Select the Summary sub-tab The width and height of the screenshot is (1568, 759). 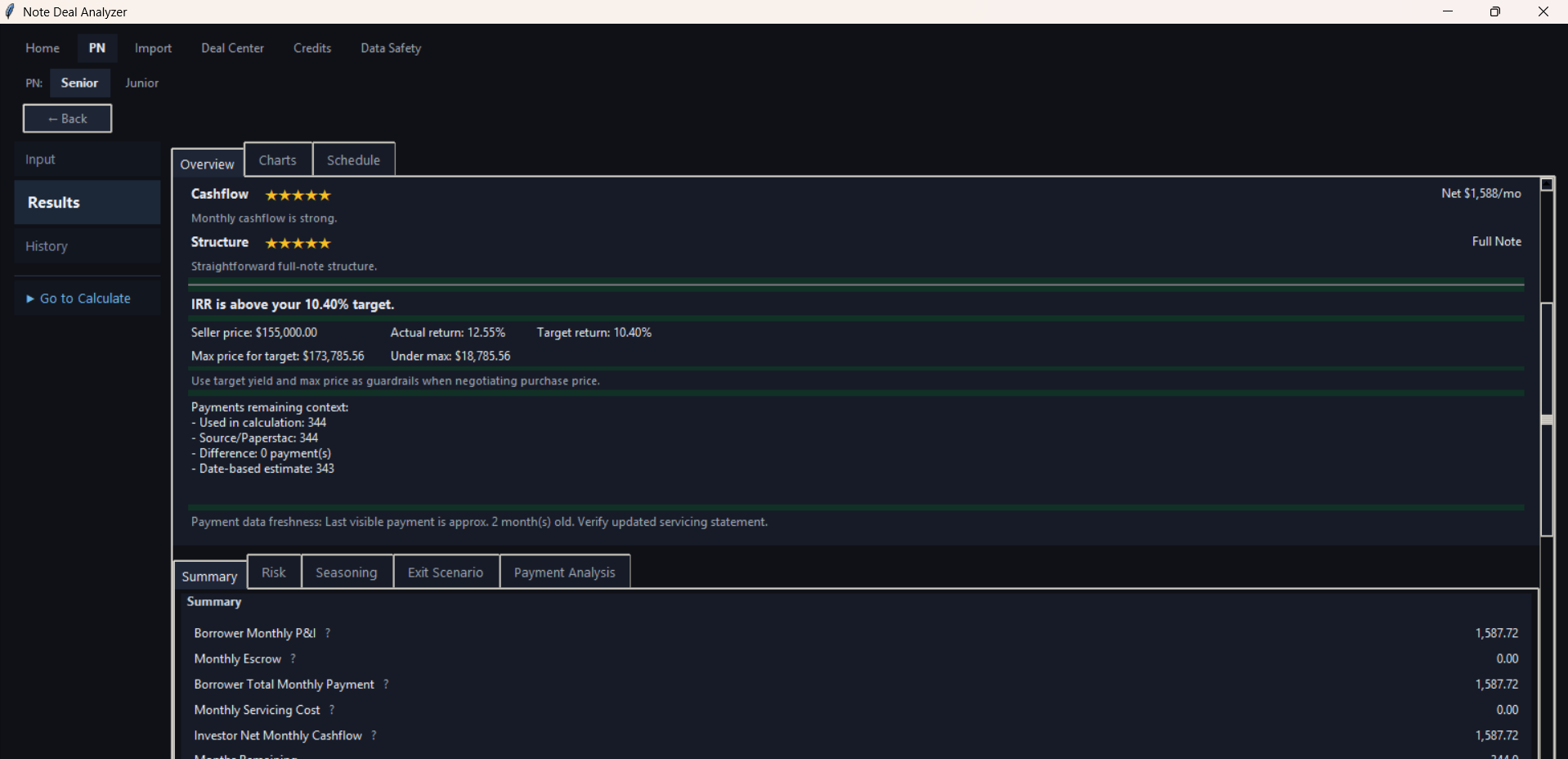(x=210, y=576)
